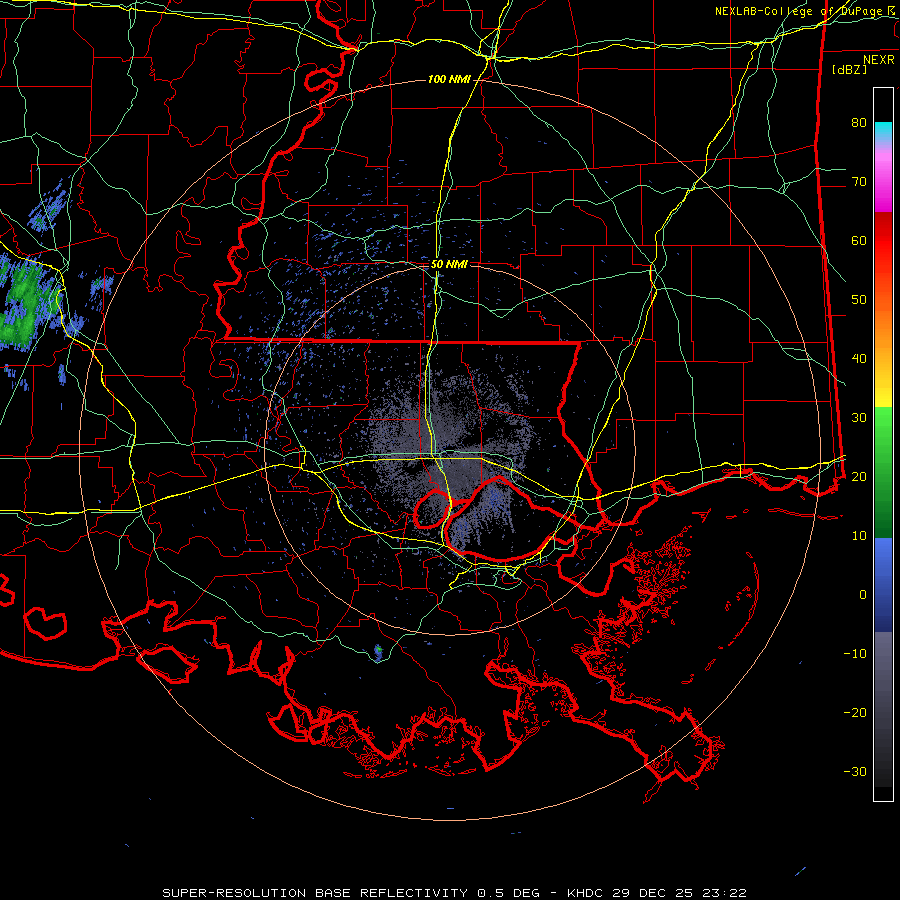900x900 pixels.
Task: Click the 20 dBZ scale value
Action: pos(859,477)
